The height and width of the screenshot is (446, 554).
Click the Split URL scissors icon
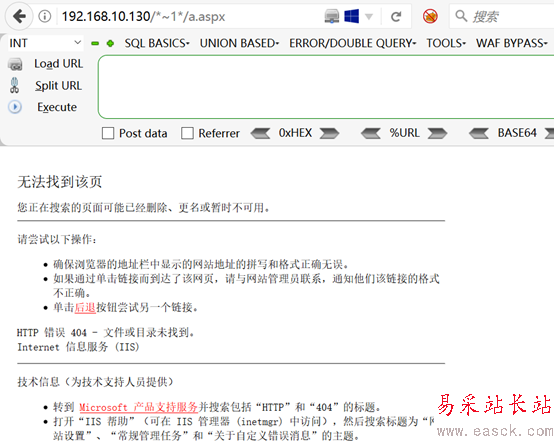point(14,86)
